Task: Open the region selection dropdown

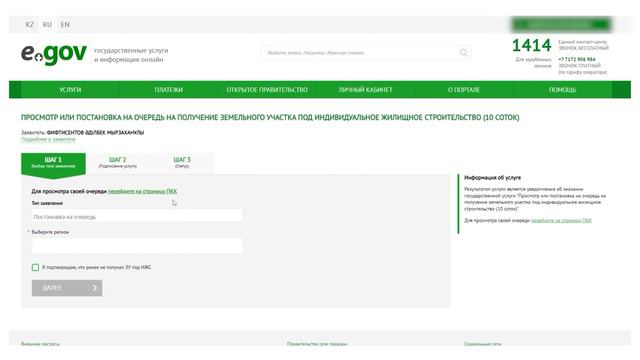Action: point(137,246)
